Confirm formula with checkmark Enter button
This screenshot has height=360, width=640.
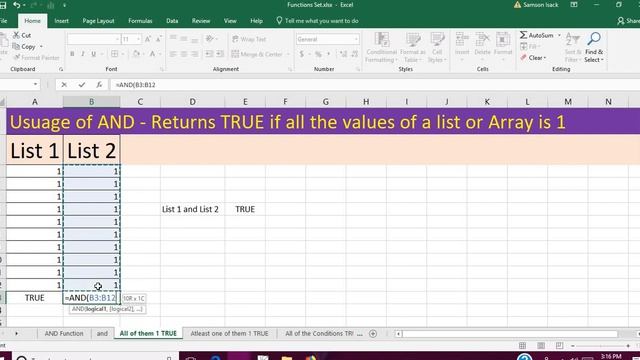coord(82,84)
